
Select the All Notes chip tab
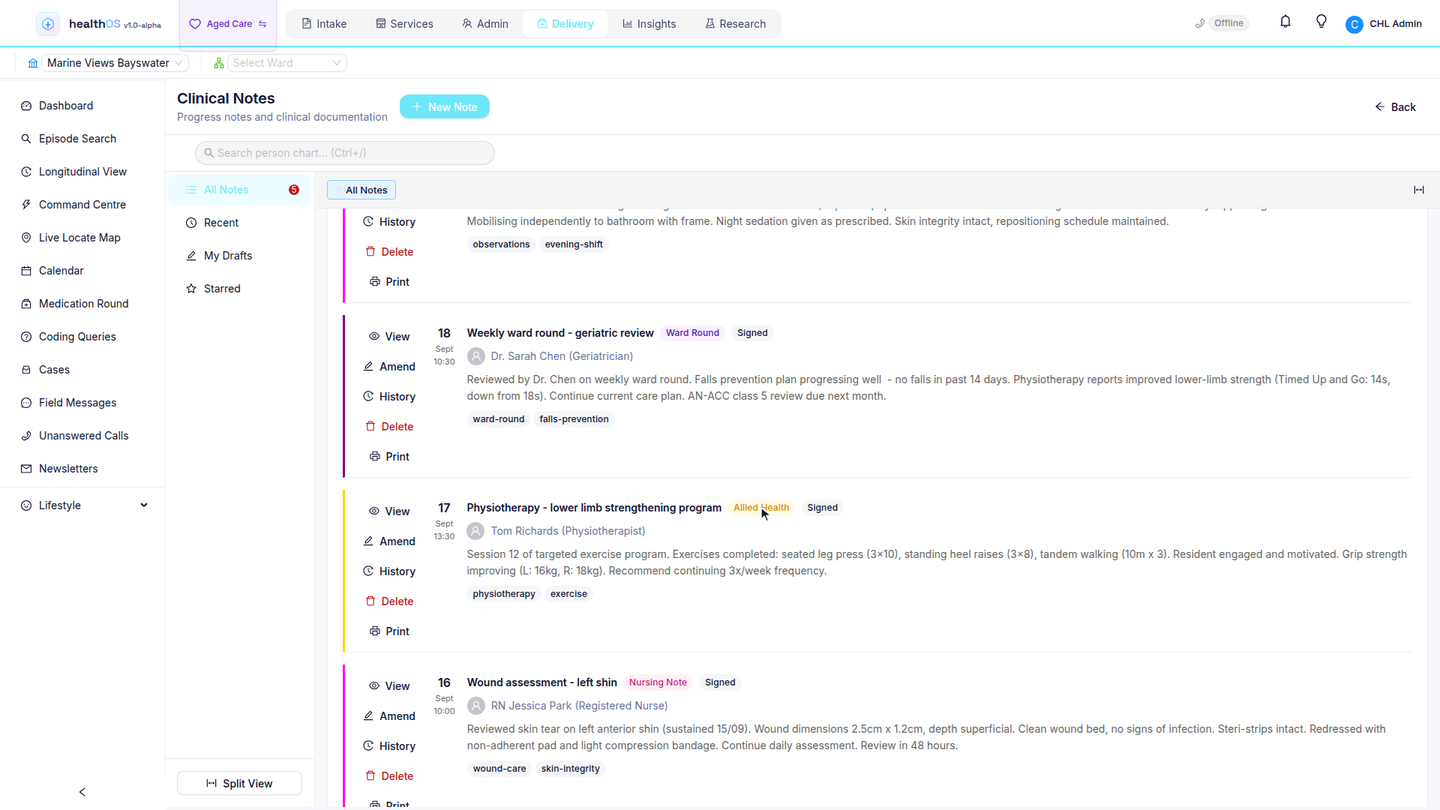362,190
